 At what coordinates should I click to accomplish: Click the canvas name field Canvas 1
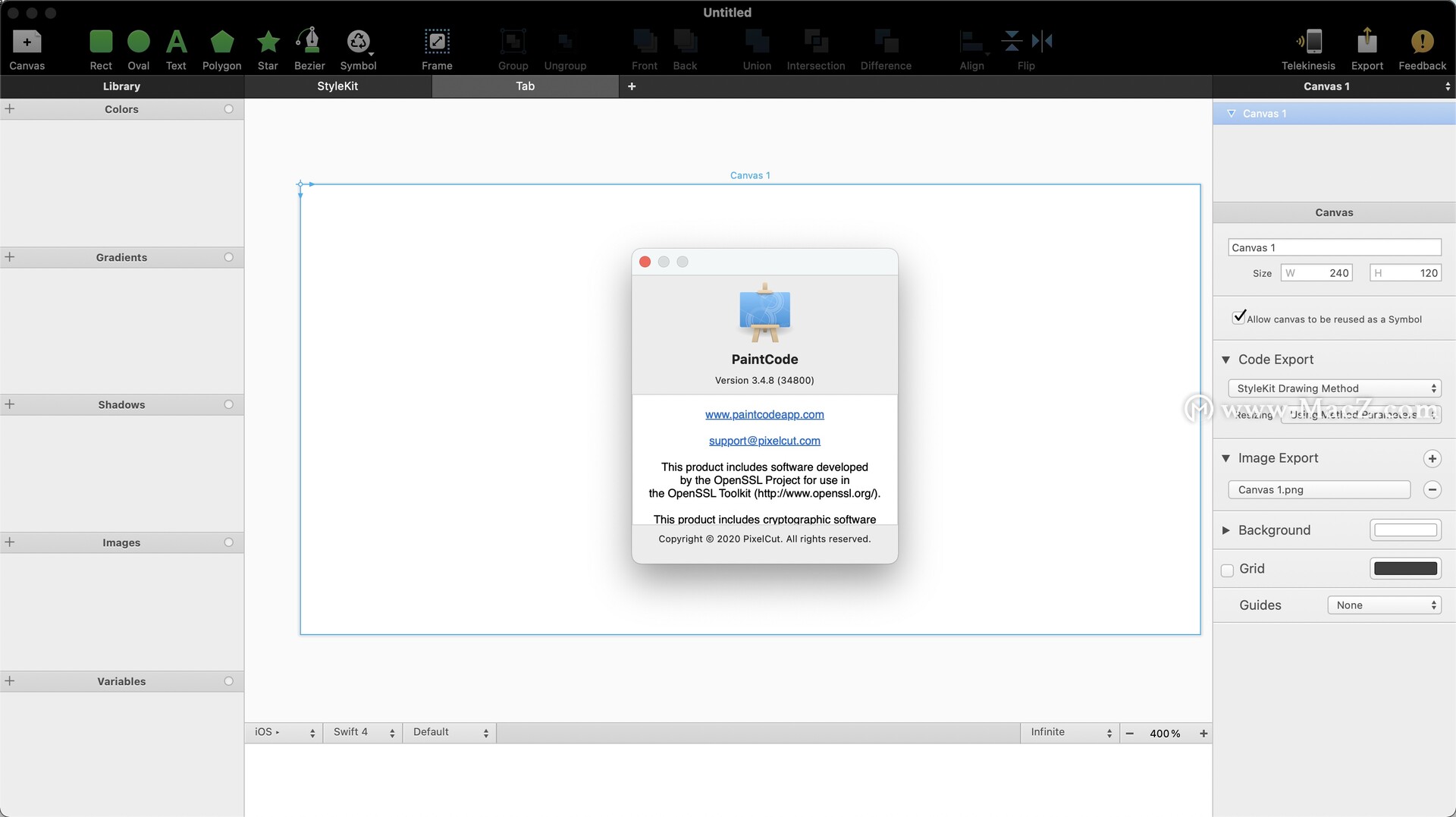coord(1334,248)
